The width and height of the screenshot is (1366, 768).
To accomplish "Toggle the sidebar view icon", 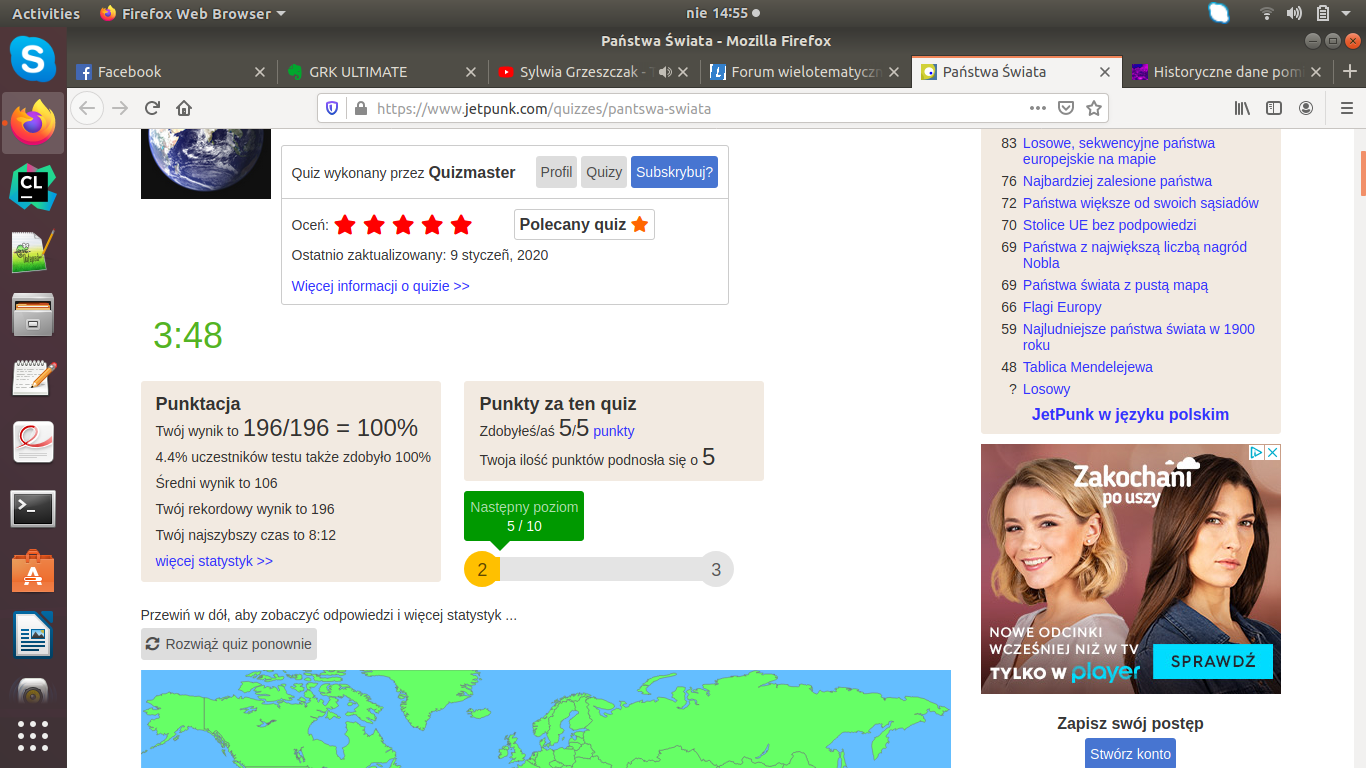I will [x=1274, y=108].
